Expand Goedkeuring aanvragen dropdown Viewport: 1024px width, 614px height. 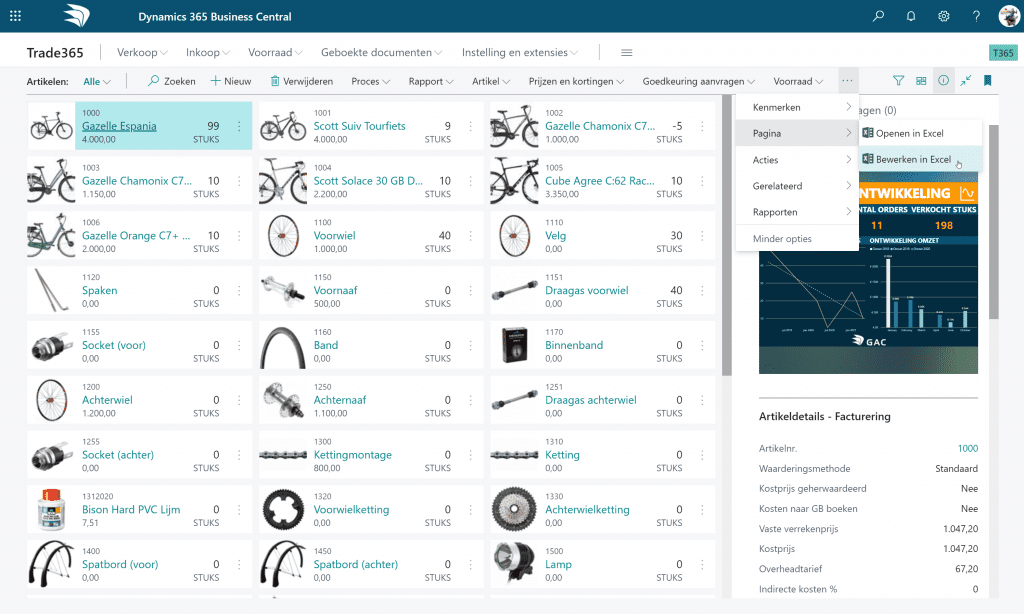[699, 81]
